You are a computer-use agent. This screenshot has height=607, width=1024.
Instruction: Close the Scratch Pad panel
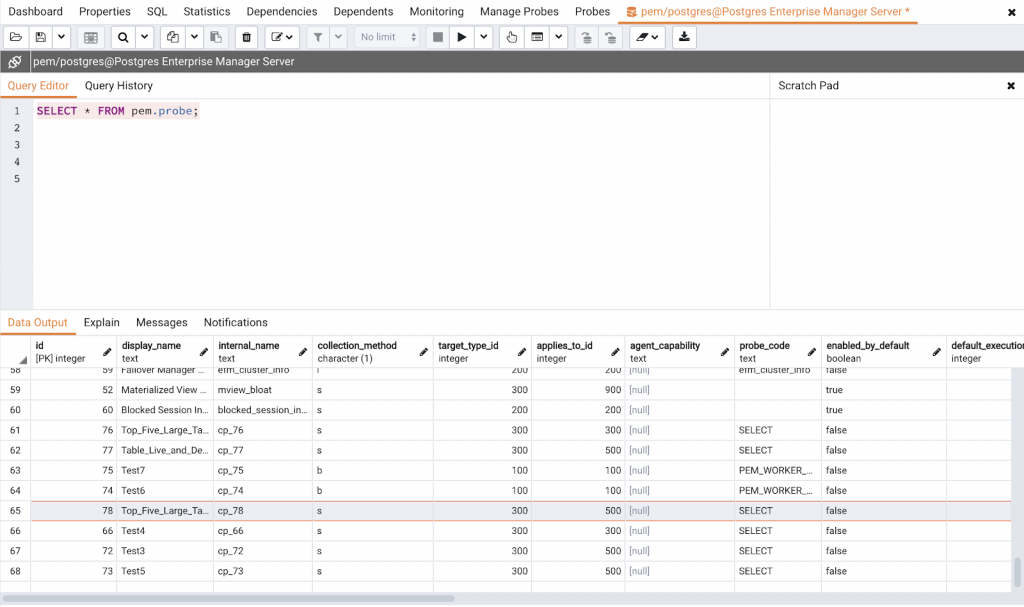pos(1010,86)
